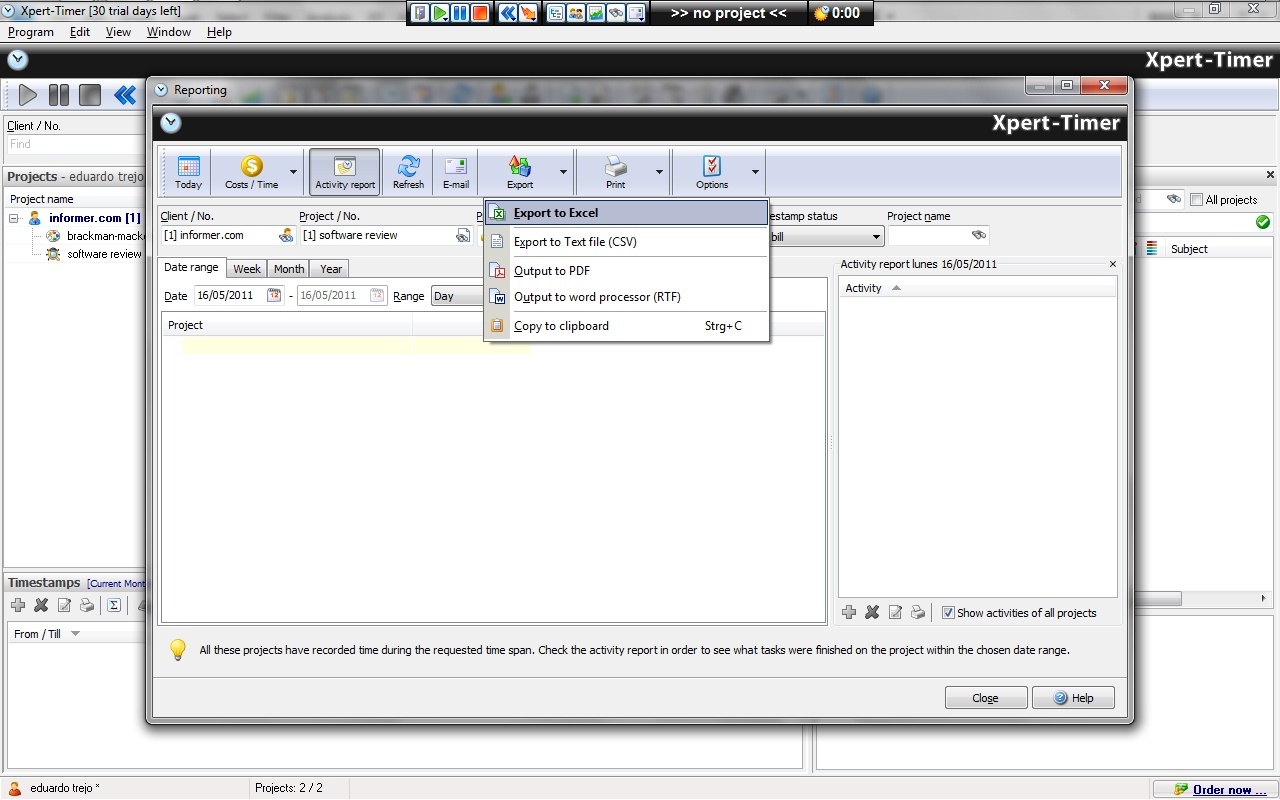Toggle the All projects checkbox
Viewport: 1280px width, 800px height.
click(x=1196, y=200)
